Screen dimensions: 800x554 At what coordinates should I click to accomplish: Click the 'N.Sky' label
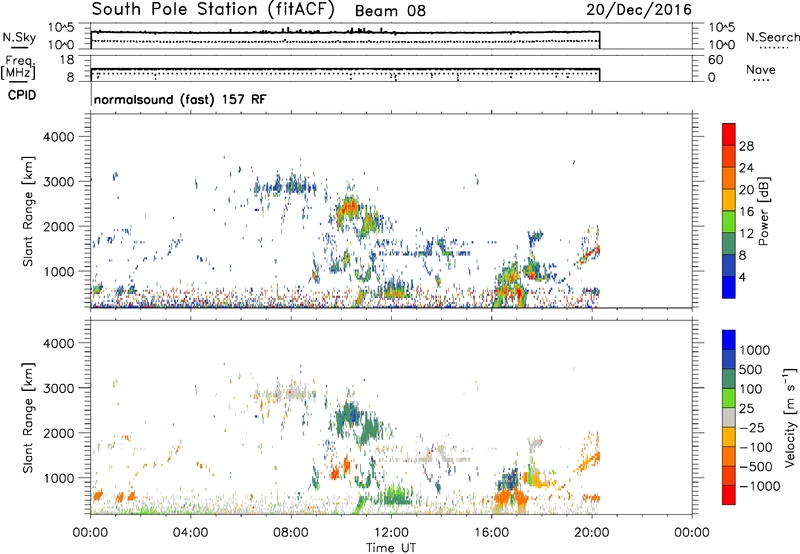click(19, 37)
